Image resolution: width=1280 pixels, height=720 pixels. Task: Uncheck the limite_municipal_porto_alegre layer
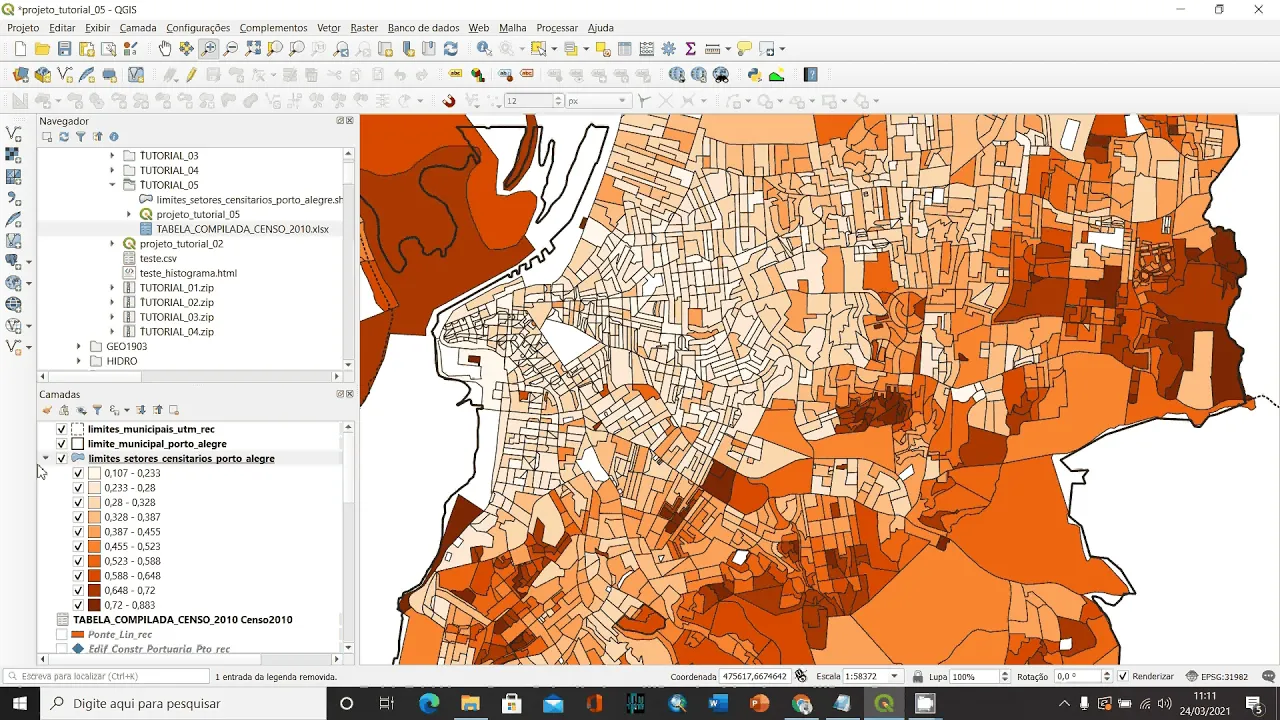tap(61, 444)
